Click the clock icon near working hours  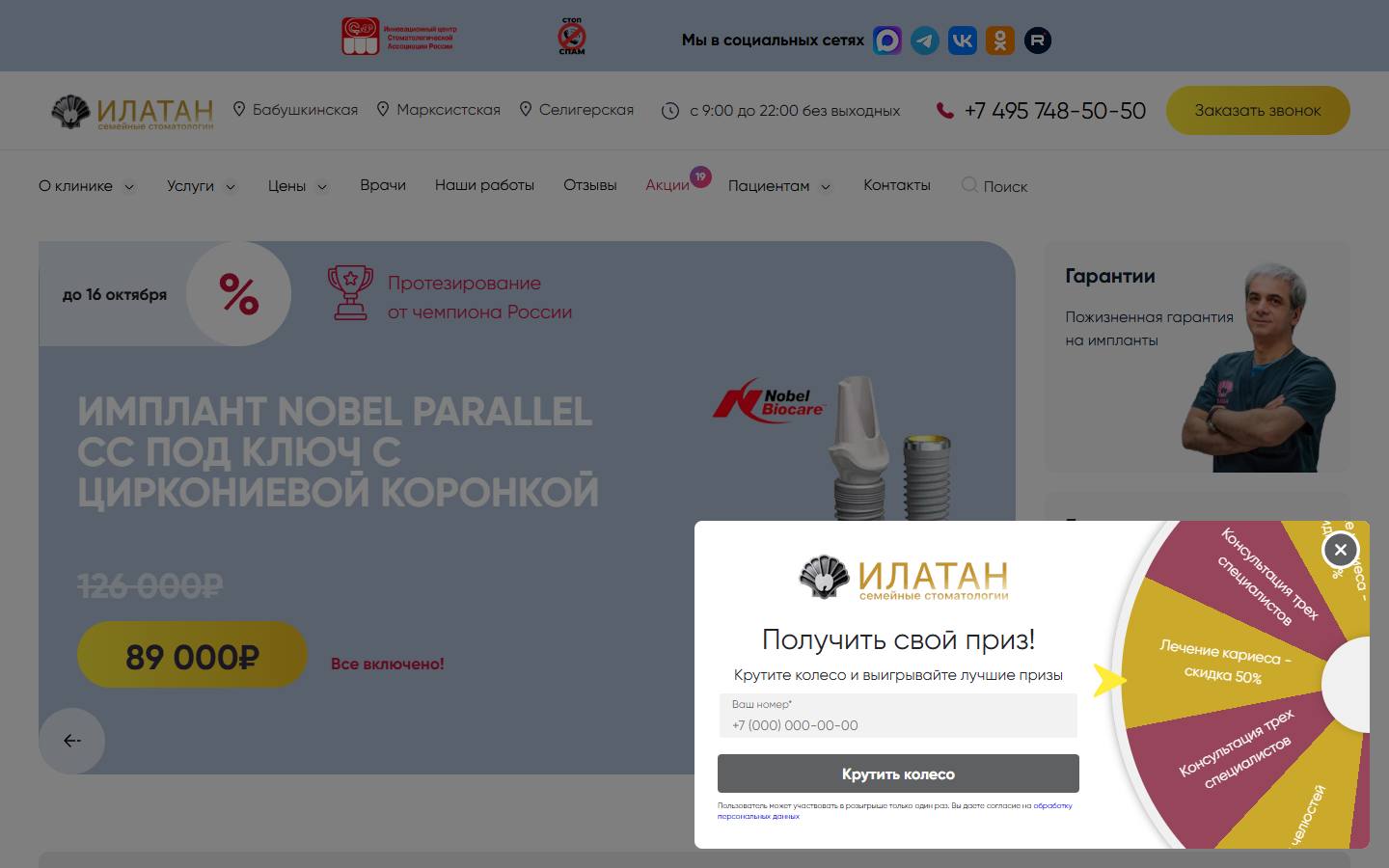point(670,111)
